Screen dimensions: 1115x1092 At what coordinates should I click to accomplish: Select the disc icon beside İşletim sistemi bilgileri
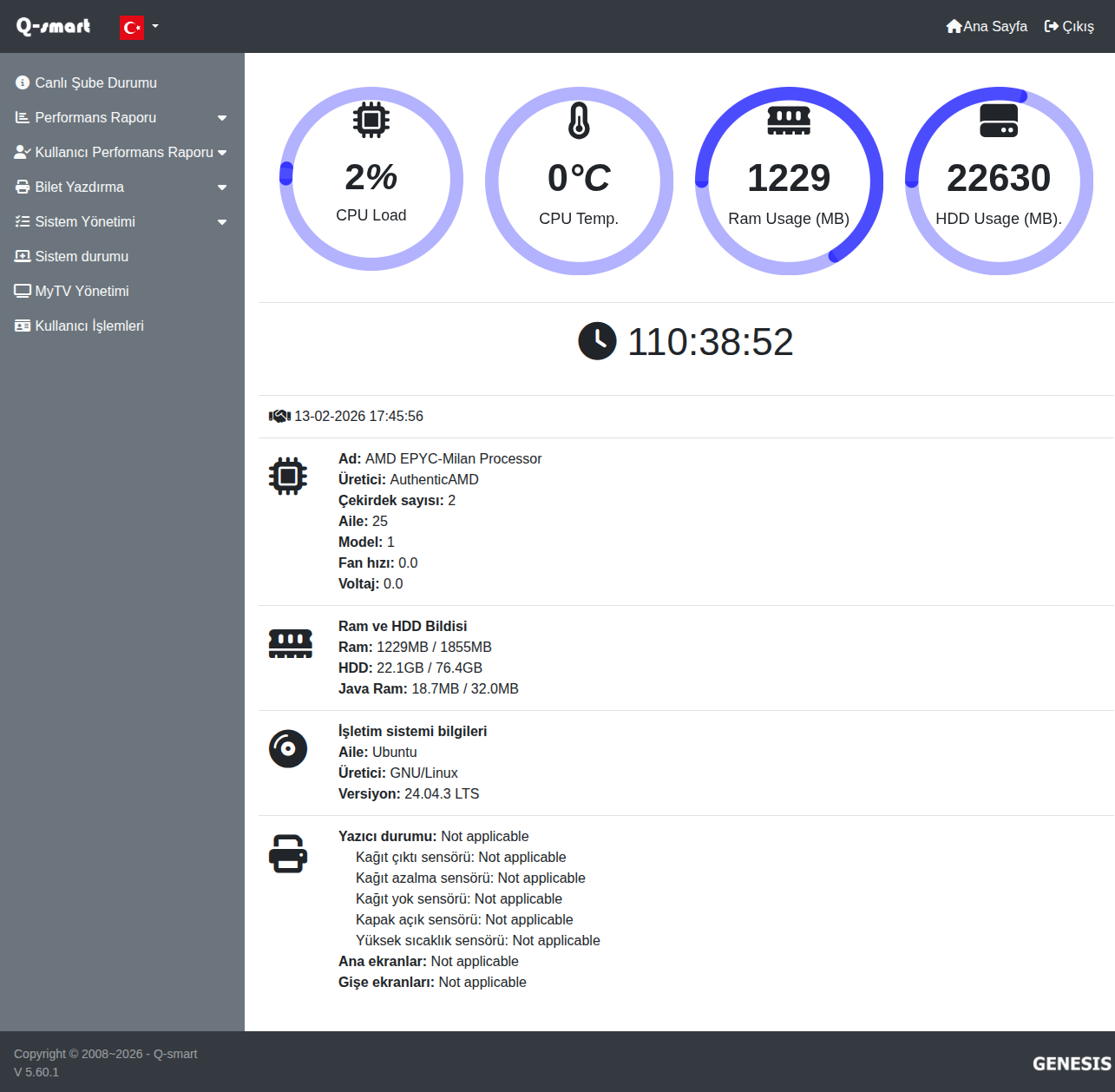[x=288, y=748]
